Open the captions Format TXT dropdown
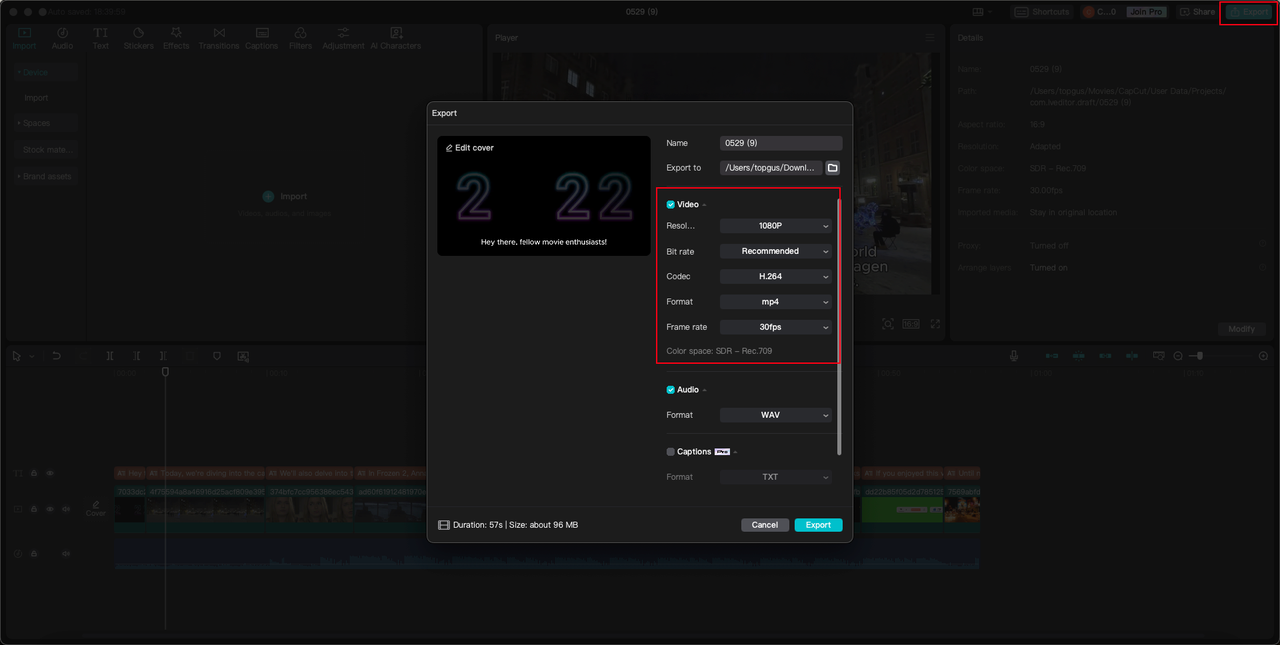This screenshot has width=1280, height=645. click(x=776, y=477)
